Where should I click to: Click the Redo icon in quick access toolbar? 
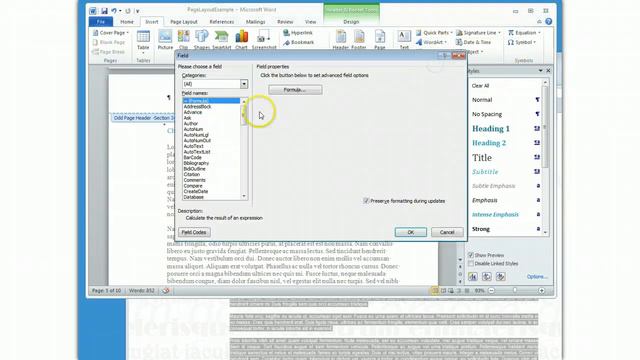tap(128, 11)
